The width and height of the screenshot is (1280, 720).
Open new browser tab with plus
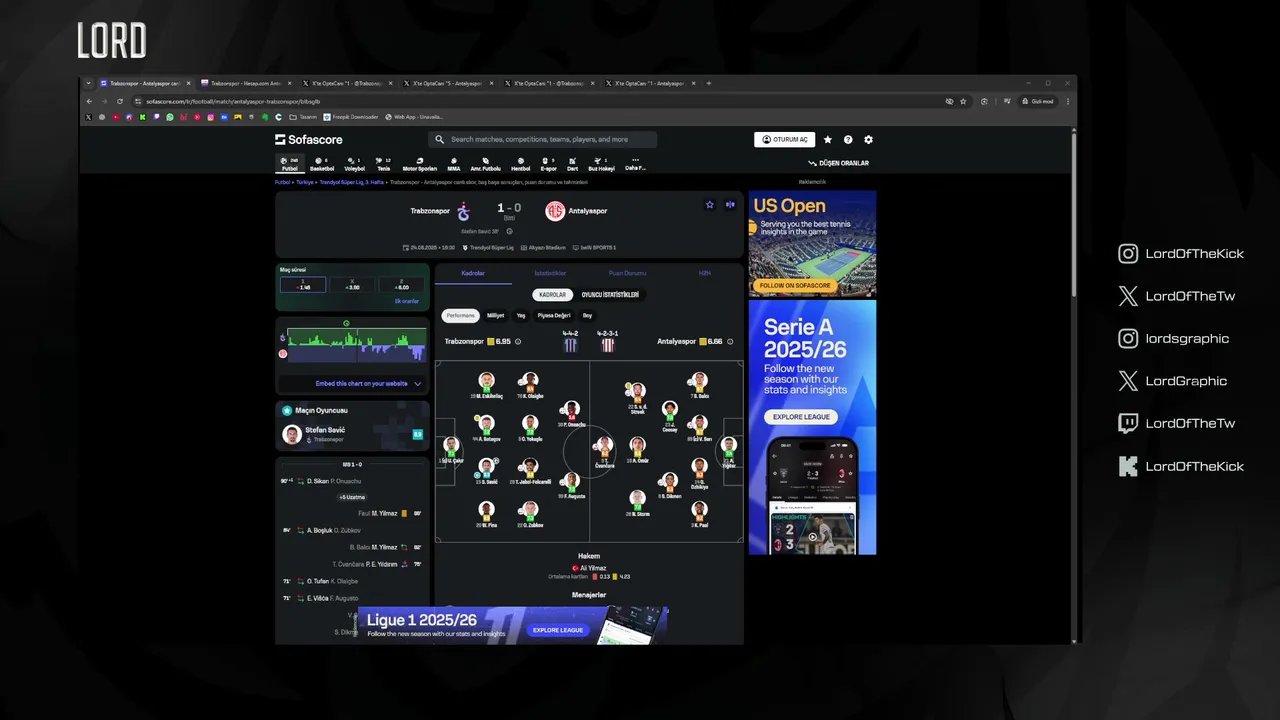click(709, 83)
